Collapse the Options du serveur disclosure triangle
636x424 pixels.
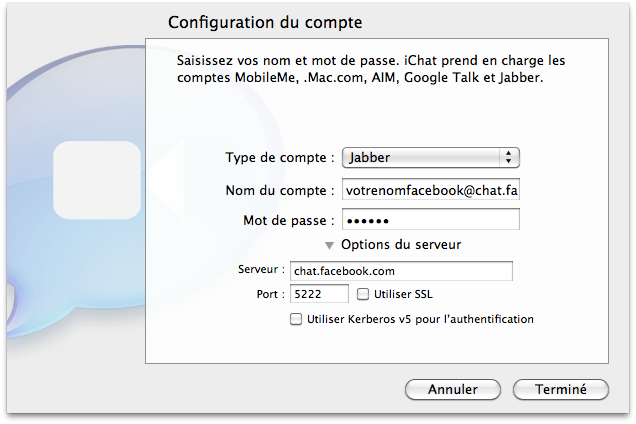(329, 244)
